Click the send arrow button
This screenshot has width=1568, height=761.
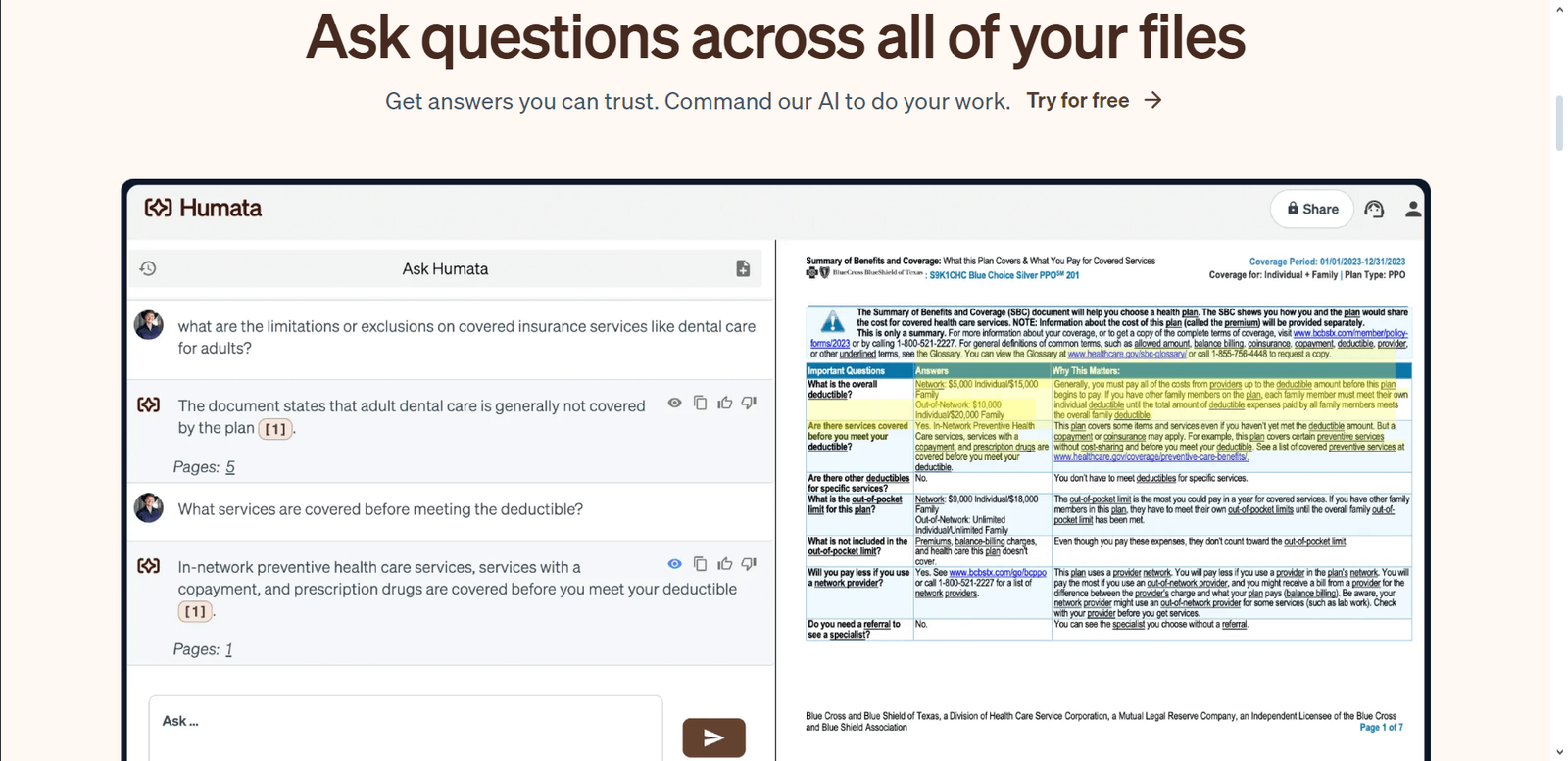[713, 737]
